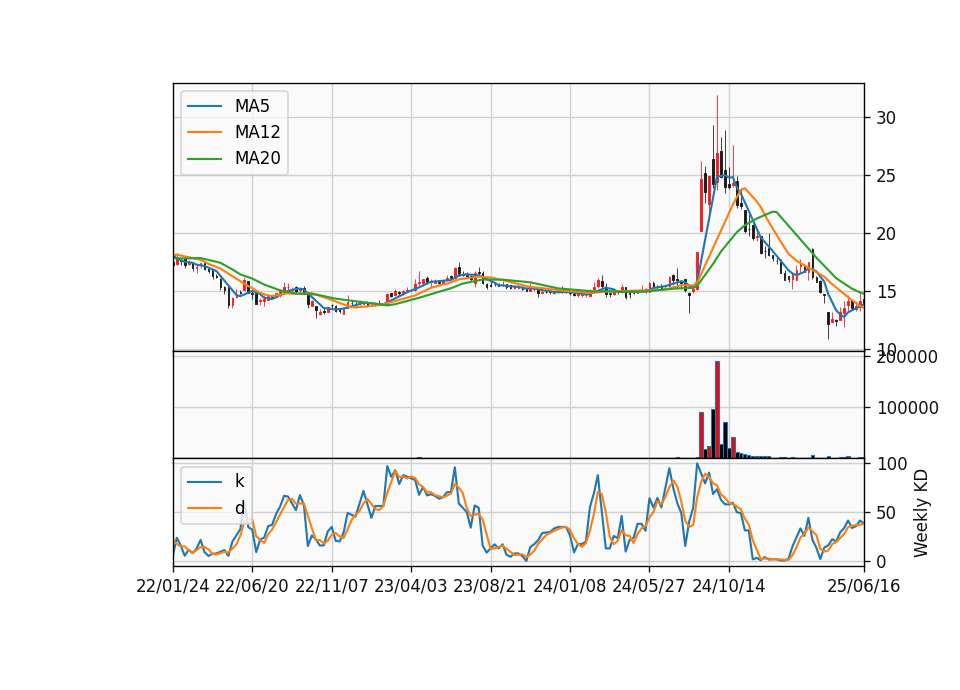Viewport: 960px width, 690px height.
Task: Click the 22/06/20 date label
Action: click(252, 586)
